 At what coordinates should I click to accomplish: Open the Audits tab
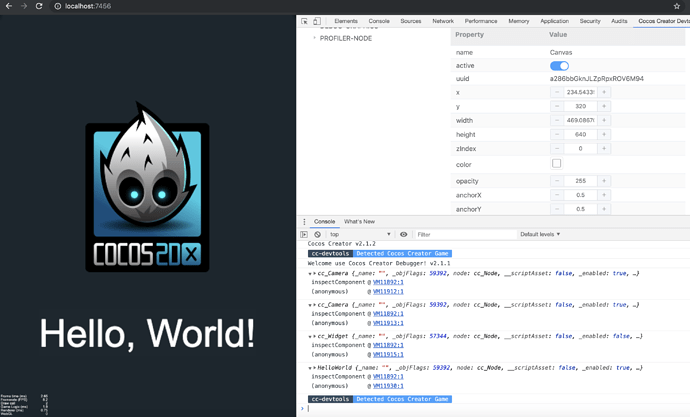(619, 21)
